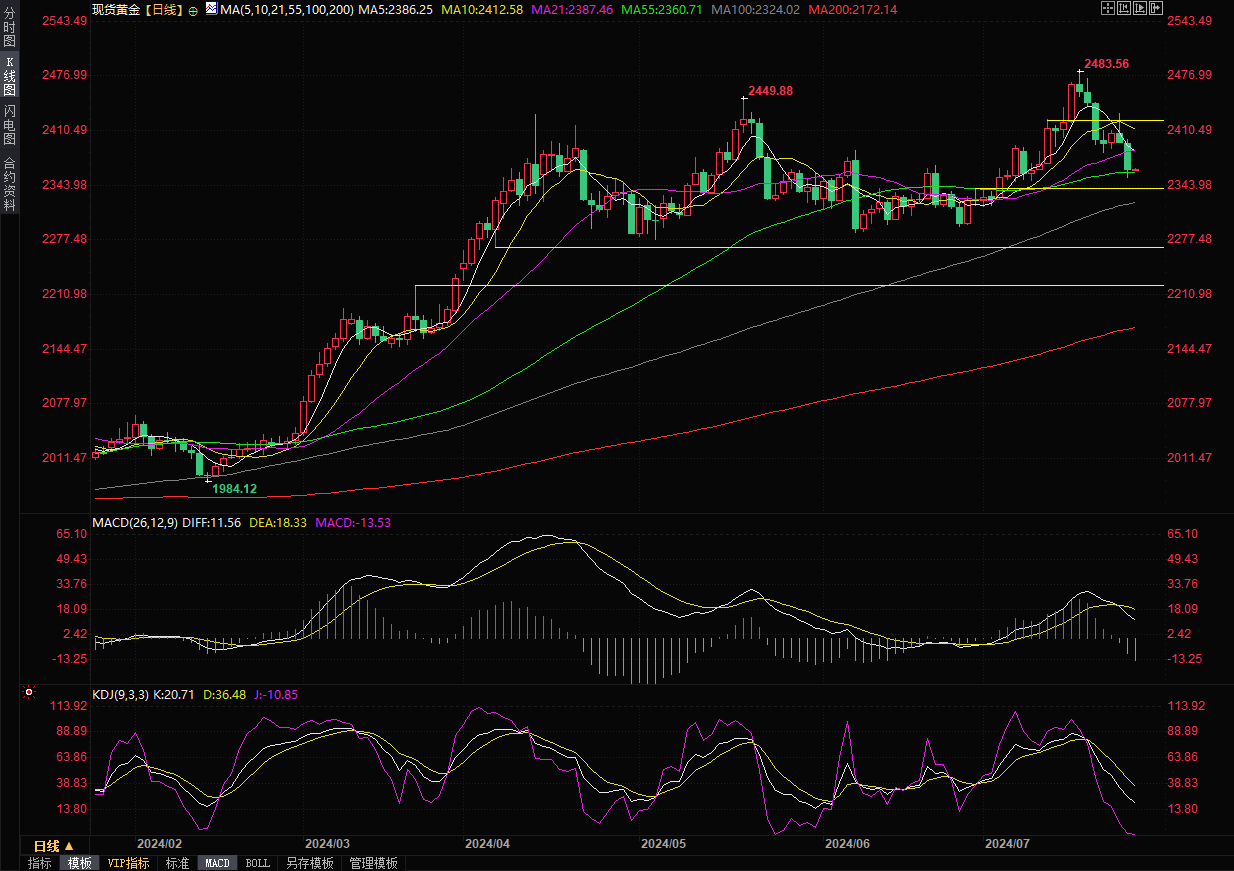This screenshot has width=1234, height=871.
Task: Switch to 标准 template
Action: point(177,863)
